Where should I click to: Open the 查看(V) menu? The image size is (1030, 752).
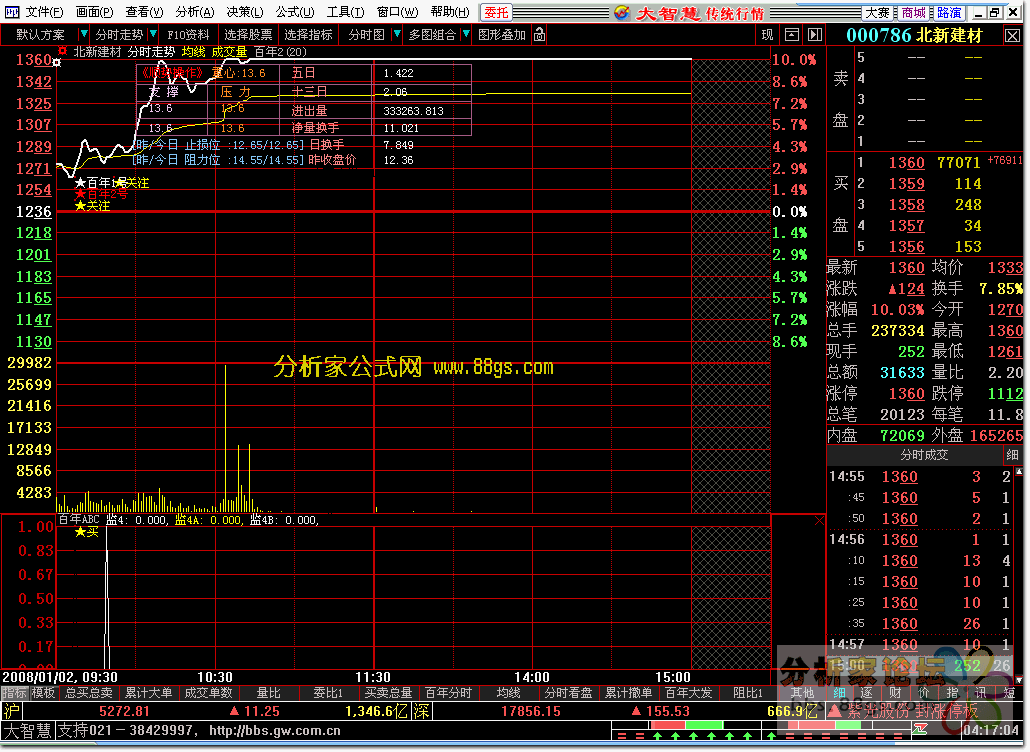[144, 12]
